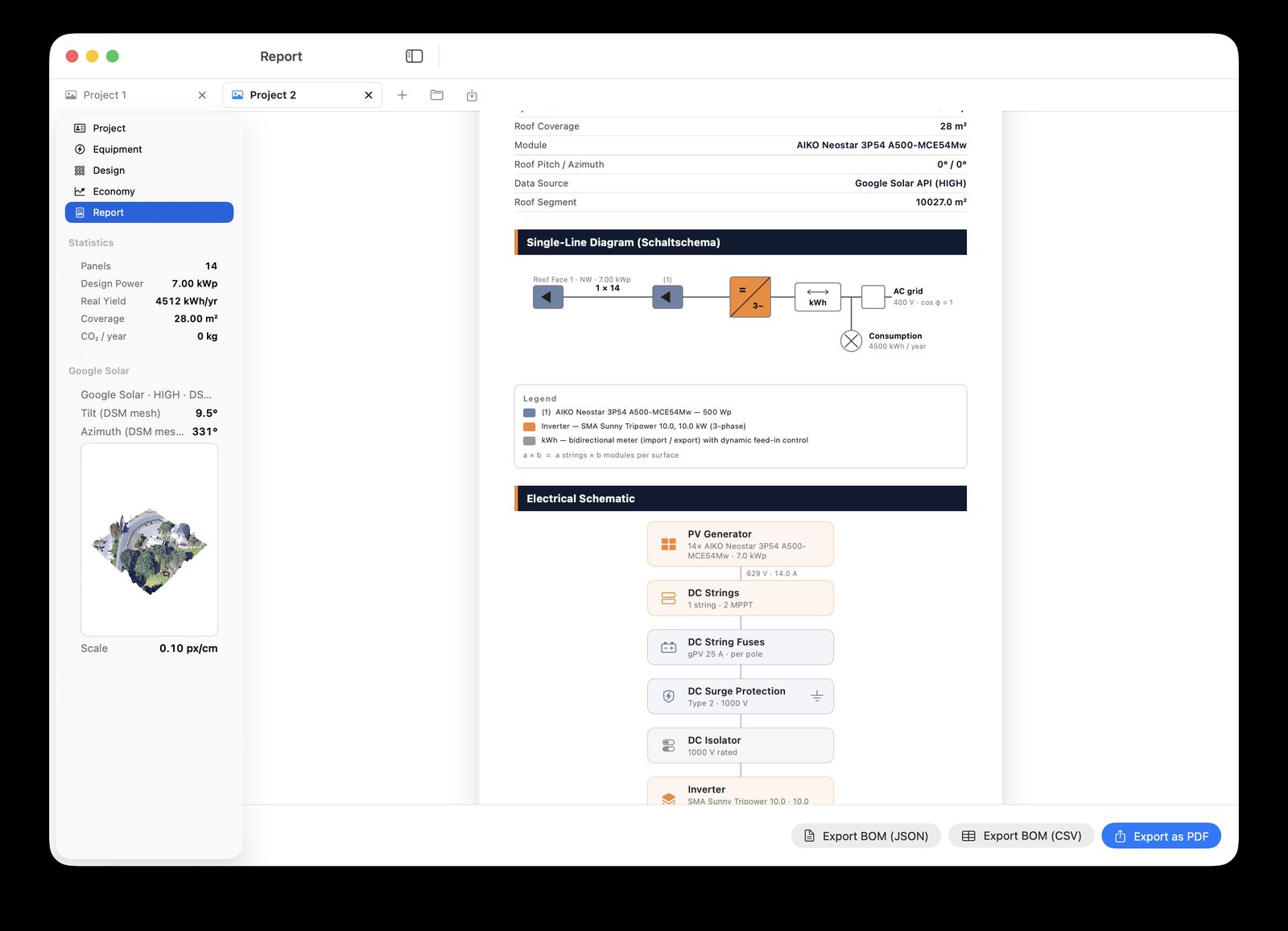Click the Real Yield 4512 kWh/yr value
Image resolution: width=1288 pixels, height=931 pixels.
click(186, 302)
